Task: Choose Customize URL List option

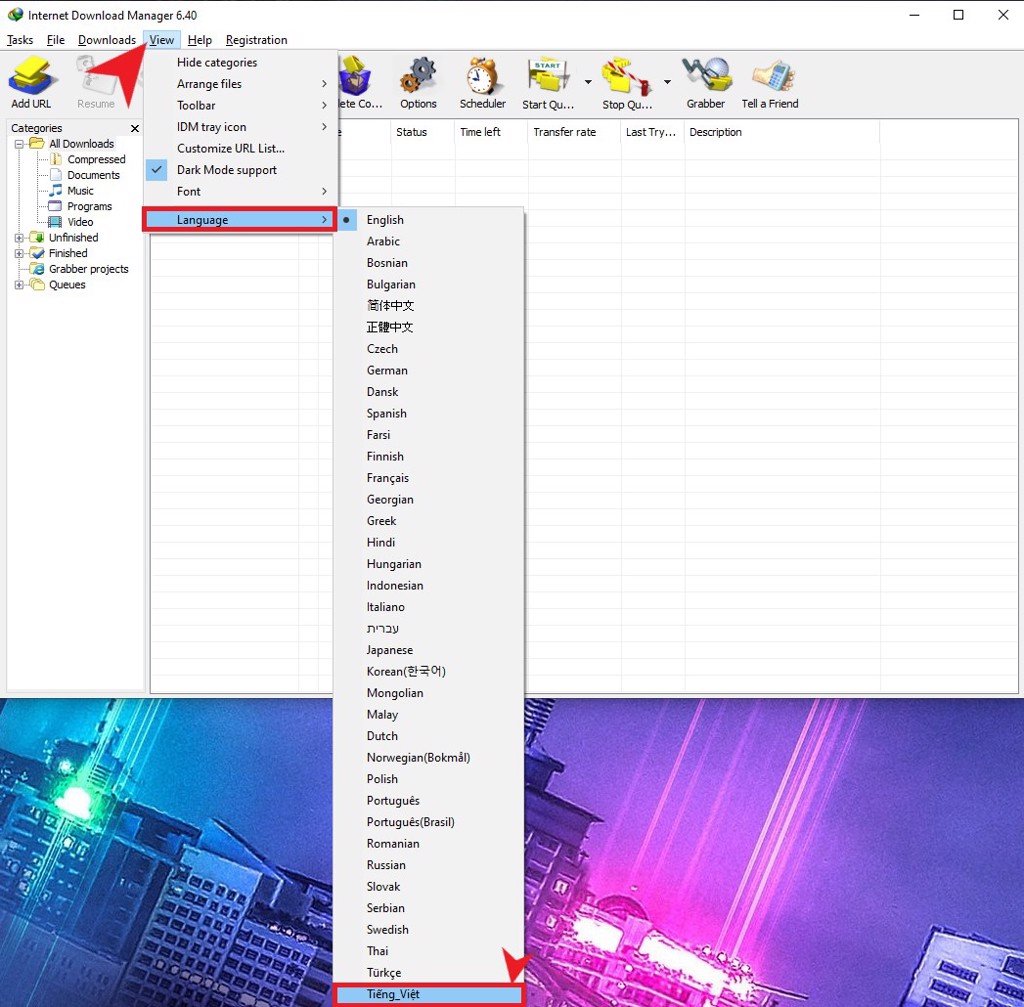Action: coord(240,148)
